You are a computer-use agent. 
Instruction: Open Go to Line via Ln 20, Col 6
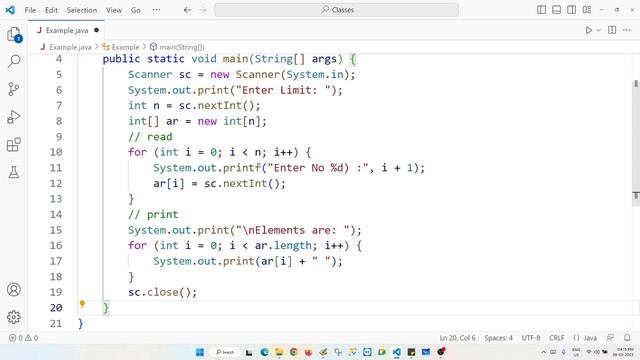tap(457, 338)
